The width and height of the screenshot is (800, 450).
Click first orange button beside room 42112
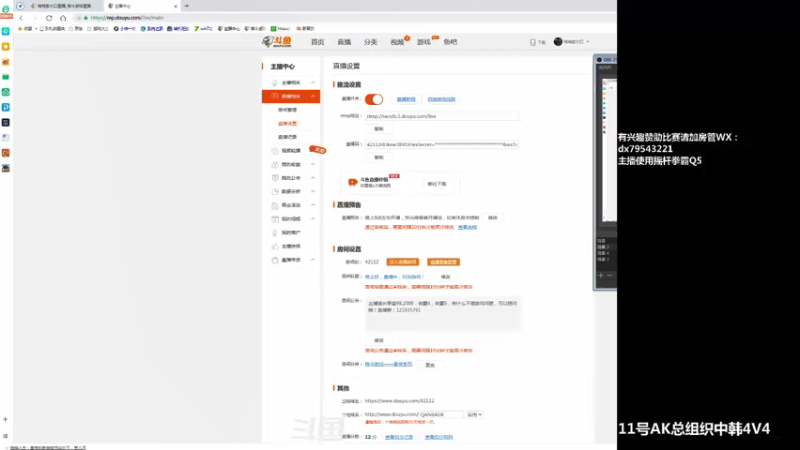pos(403,262)
